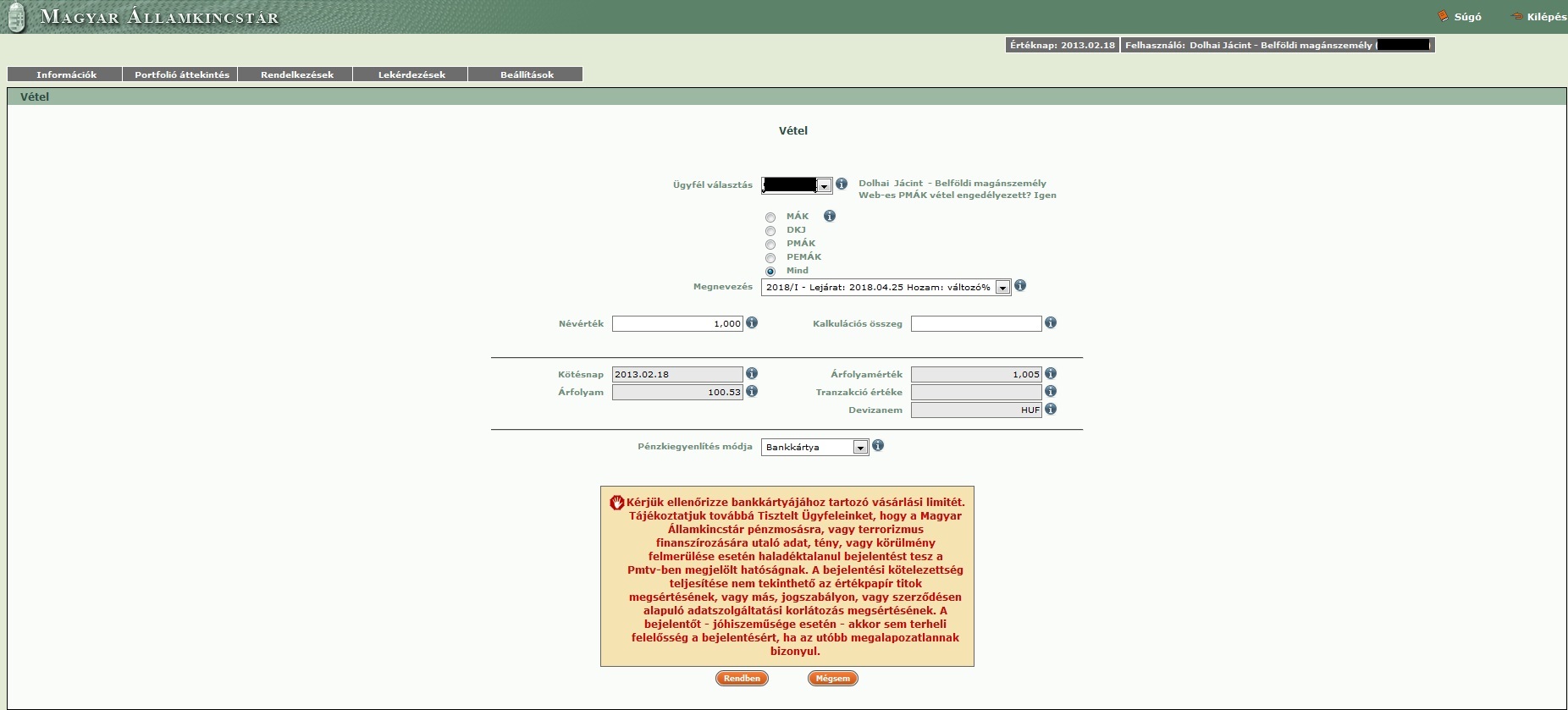Select the MÁK radio button
The image size is (1568, 710).
click(x=770, y=217)
